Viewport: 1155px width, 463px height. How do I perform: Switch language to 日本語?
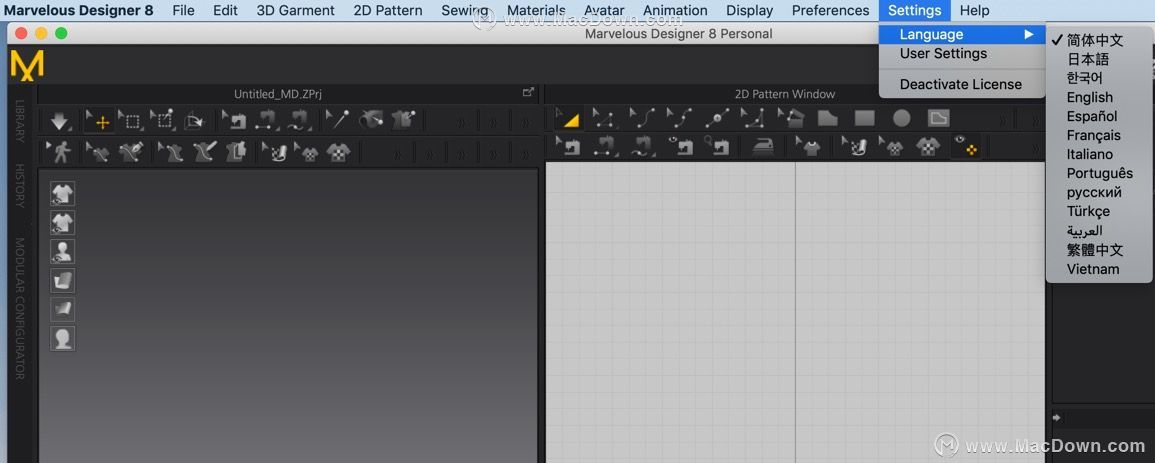[x=1088, y=60]
